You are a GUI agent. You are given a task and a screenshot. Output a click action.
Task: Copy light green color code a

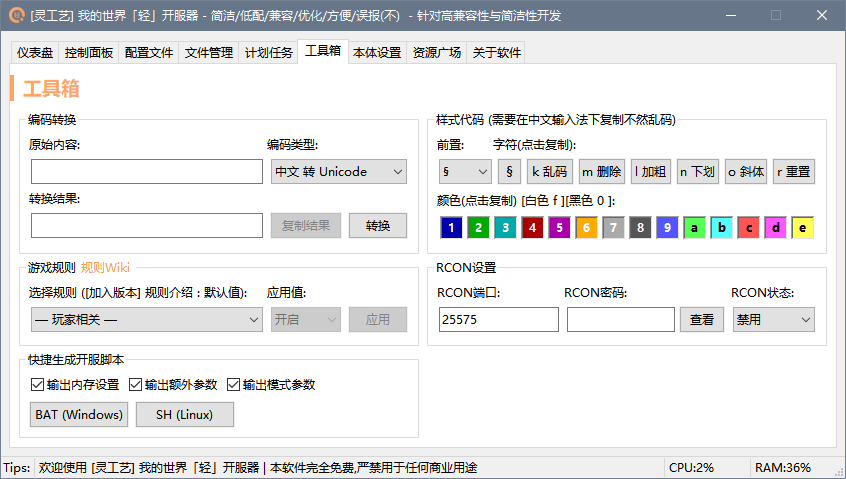tap(694, 228)
